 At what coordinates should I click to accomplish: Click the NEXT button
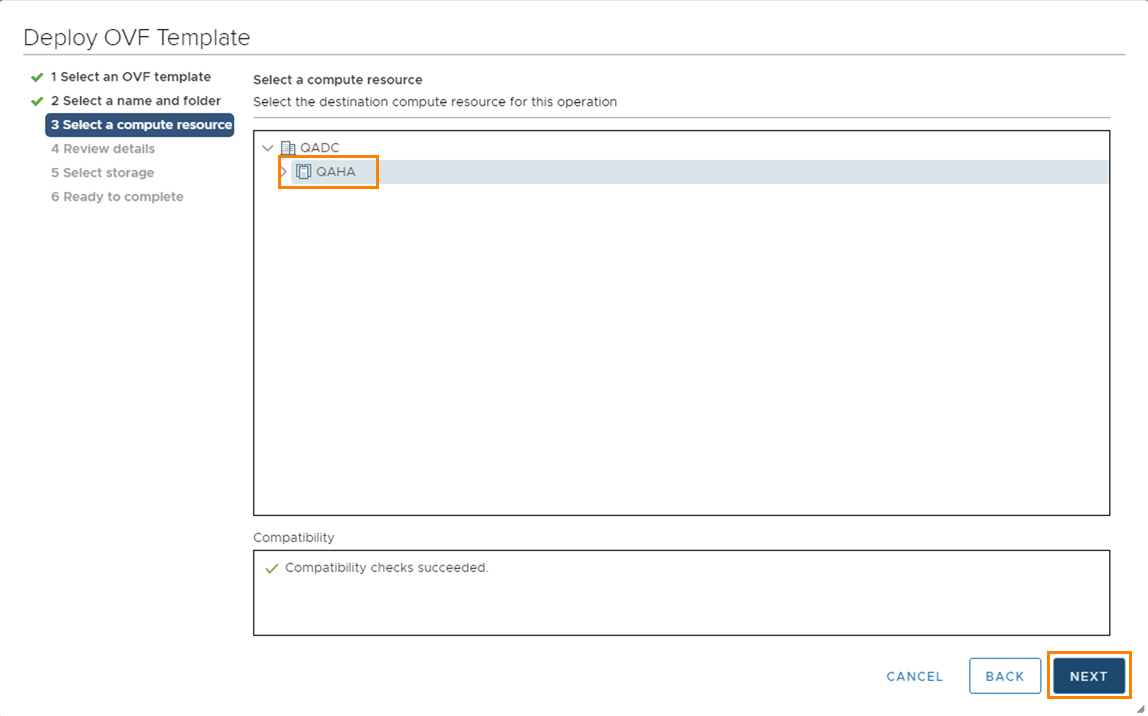tap(1088, 676)
